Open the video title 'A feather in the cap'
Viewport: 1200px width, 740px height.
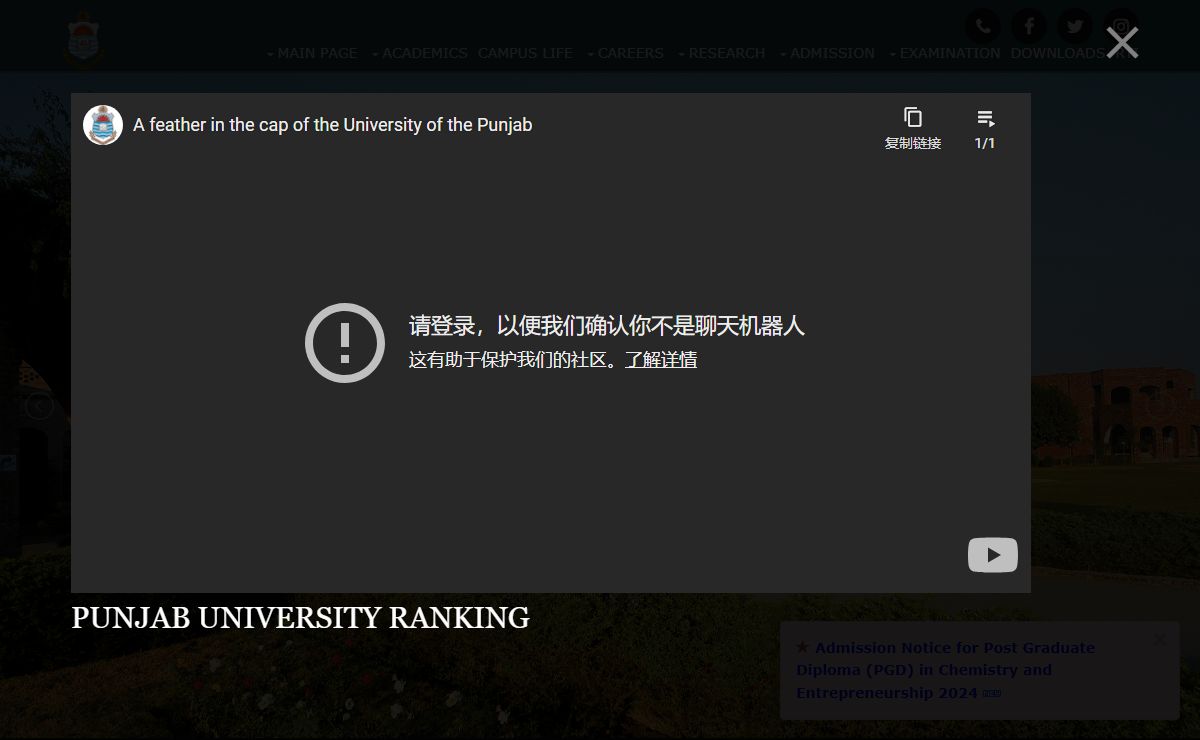click(332, 125)
